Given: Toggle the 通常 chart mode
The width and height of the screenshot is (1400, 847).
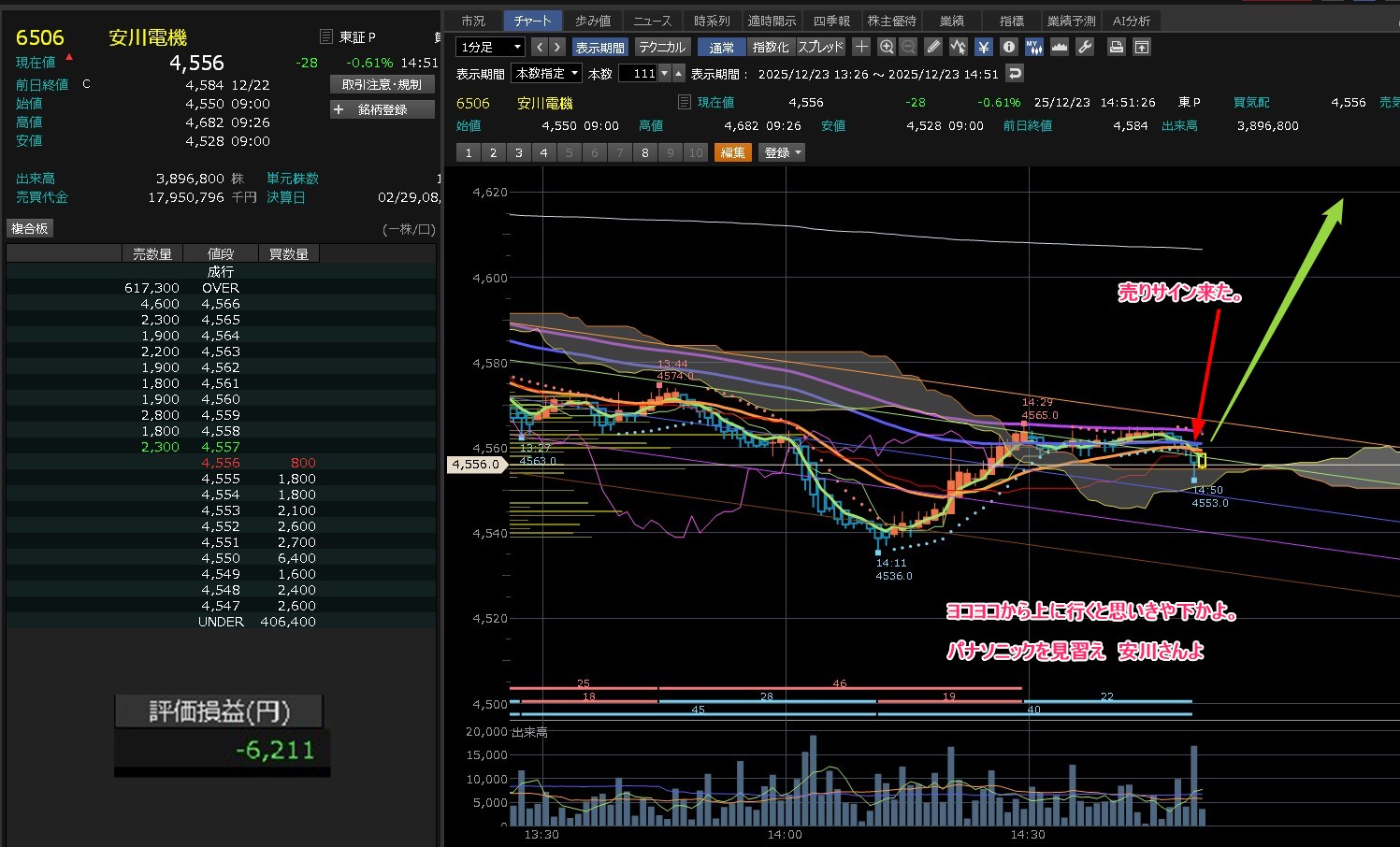Looking at the screenshot, I should click(x=721, y=47).
